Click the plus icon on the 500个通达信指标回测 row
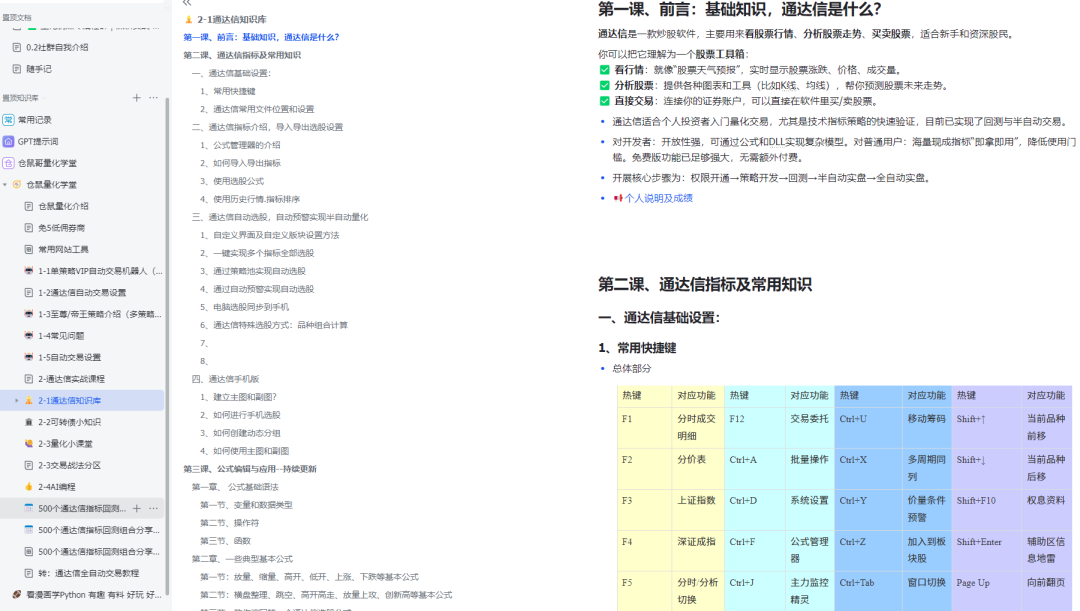Screen dimensions: 1080x611 tap(136, 508)
